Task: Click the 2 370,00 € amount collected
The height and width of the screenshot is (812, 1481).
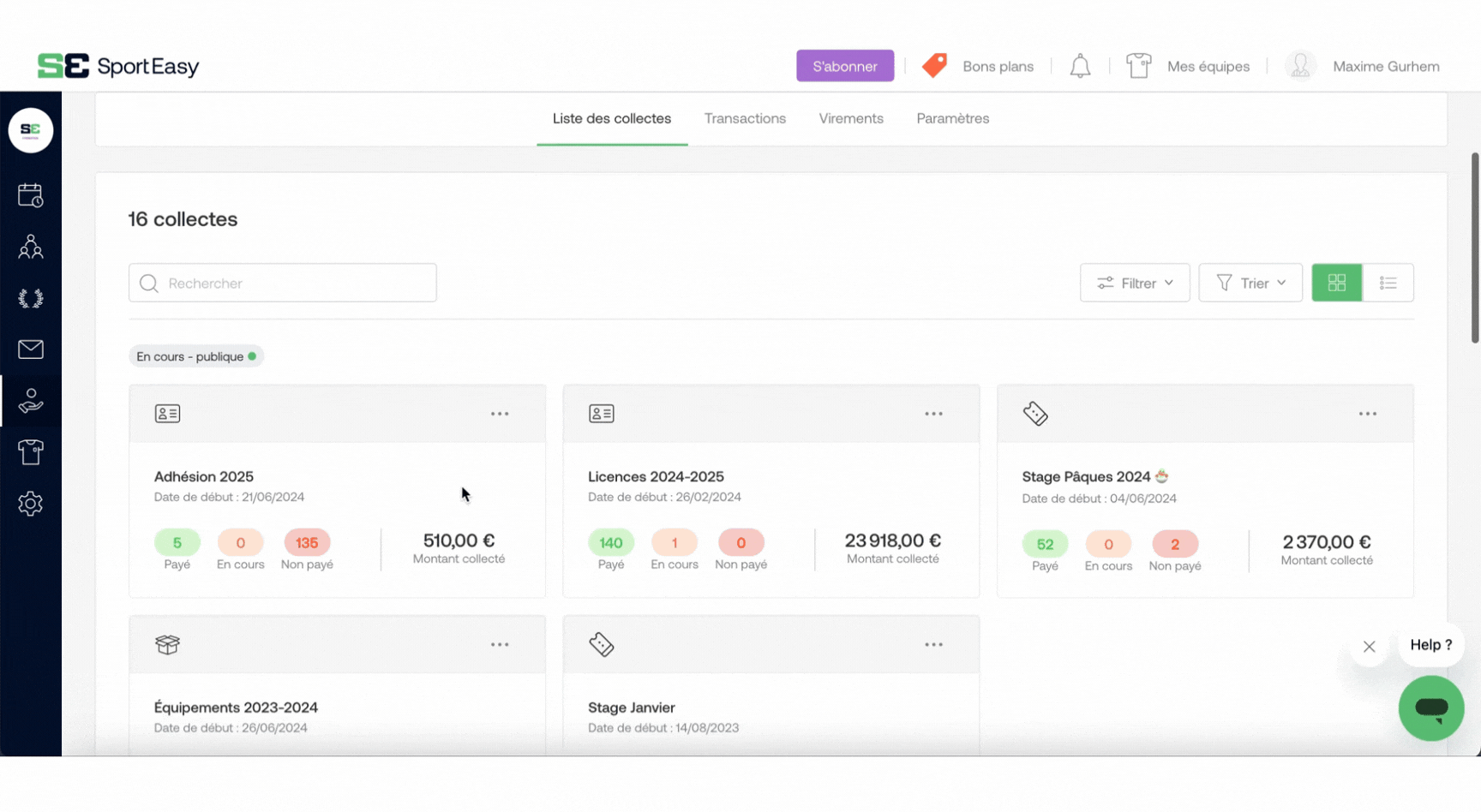Action: pyautogui.click(x=1327, y=542)
